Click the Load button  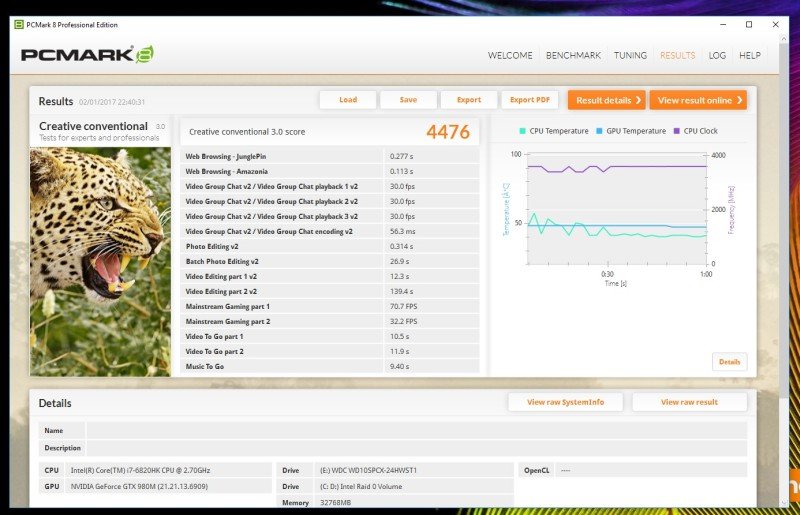(348, 100)
